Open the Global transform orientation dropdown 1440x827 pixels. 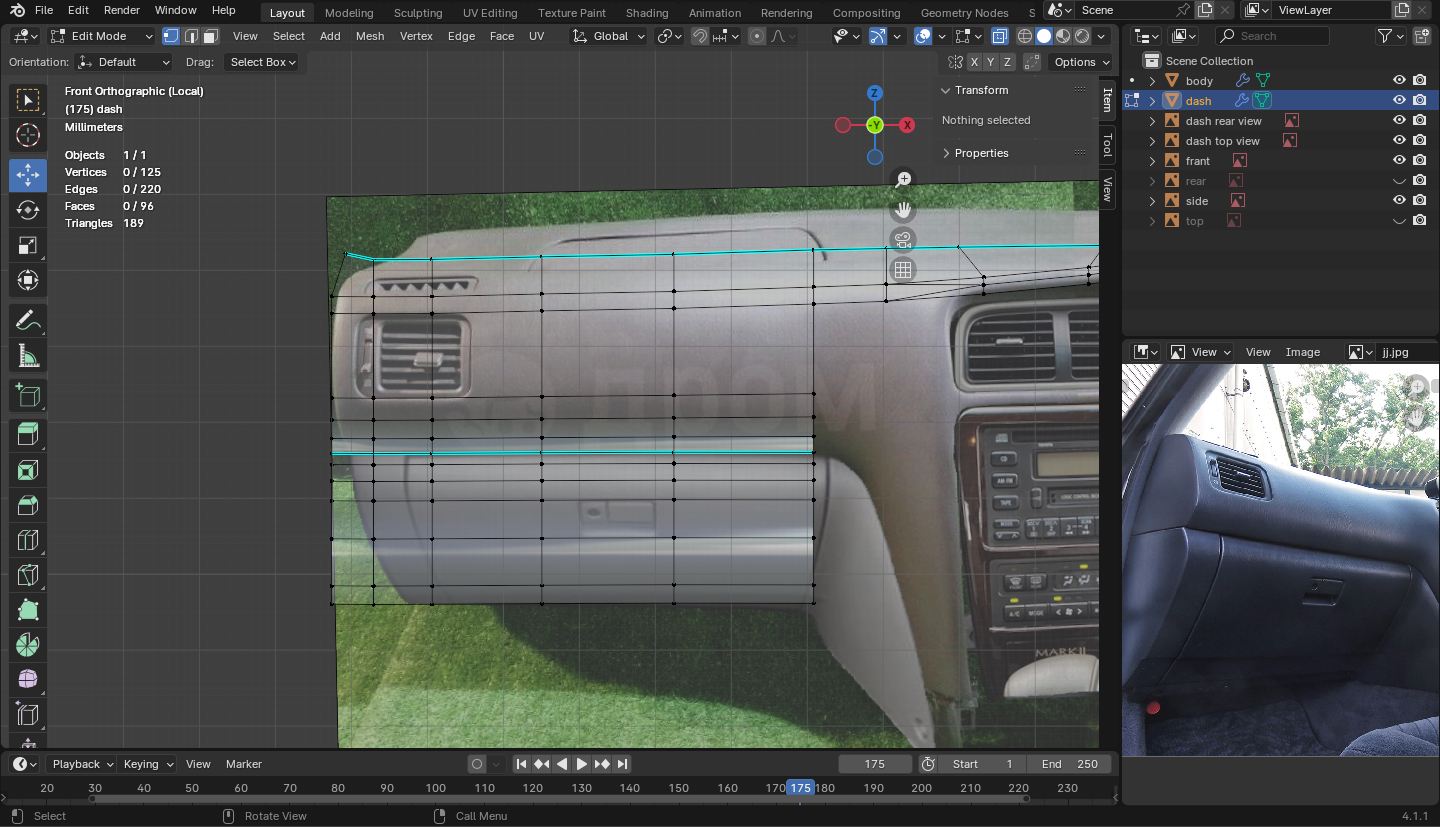tap(609, 36)
